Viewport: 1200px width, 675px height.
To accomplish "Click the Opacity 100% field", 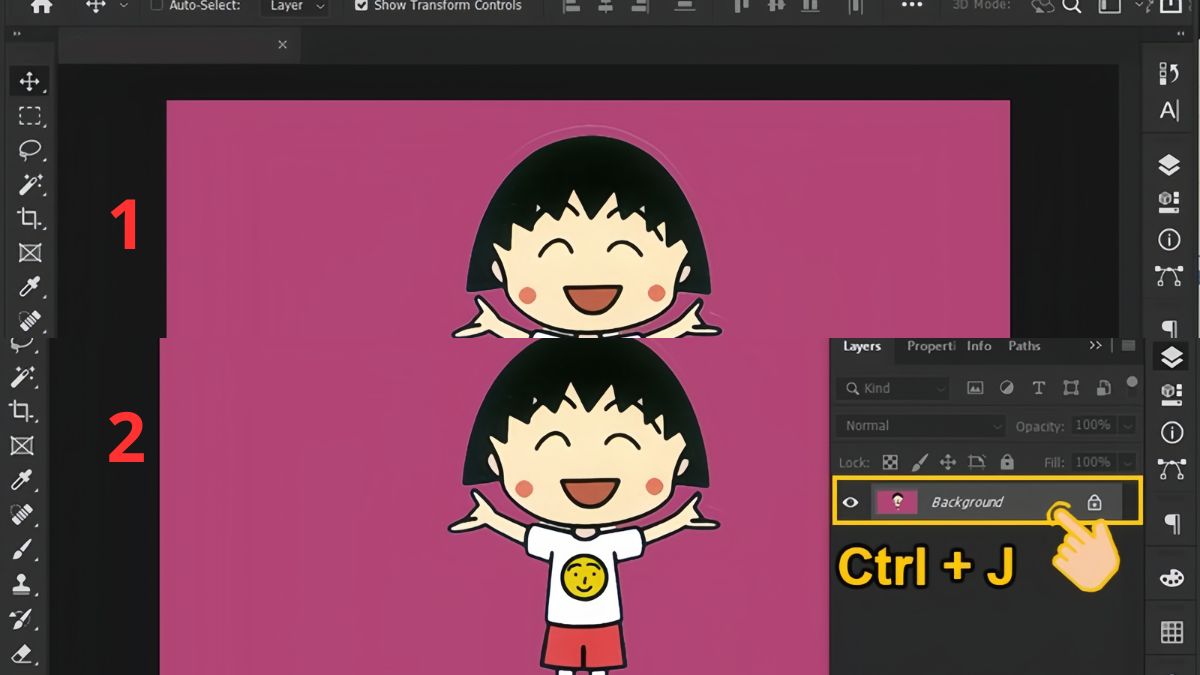I will pos(1093,426).
